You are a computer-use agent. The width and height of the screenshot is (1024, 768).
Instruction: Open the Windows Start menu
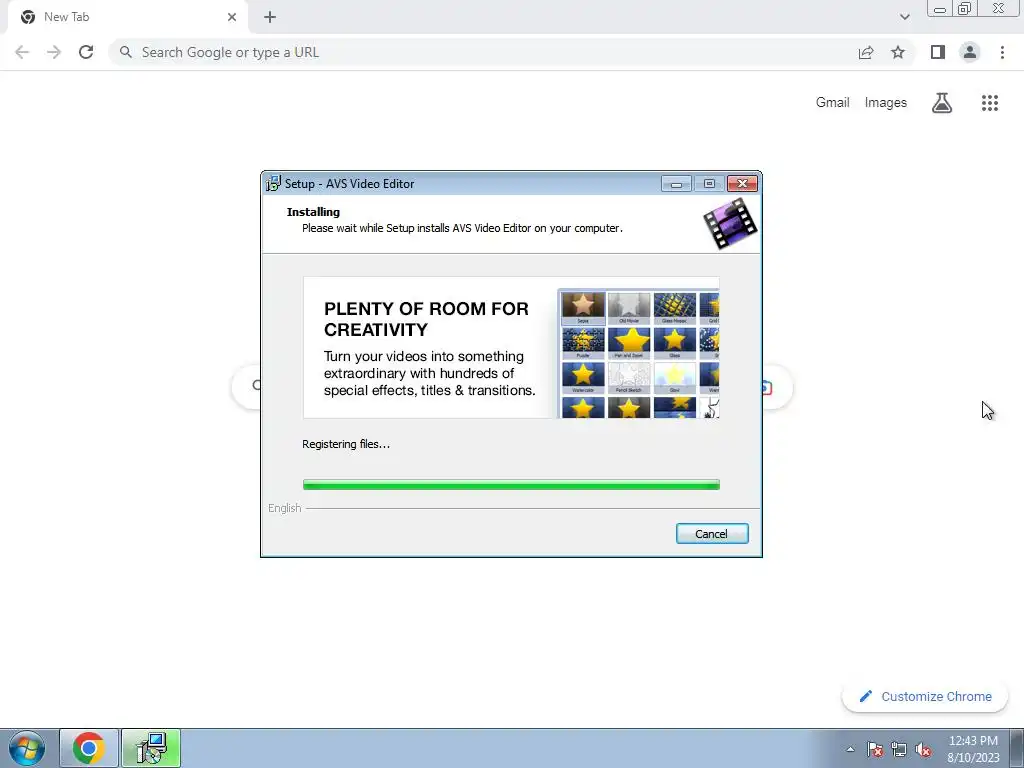click(27, 748)
